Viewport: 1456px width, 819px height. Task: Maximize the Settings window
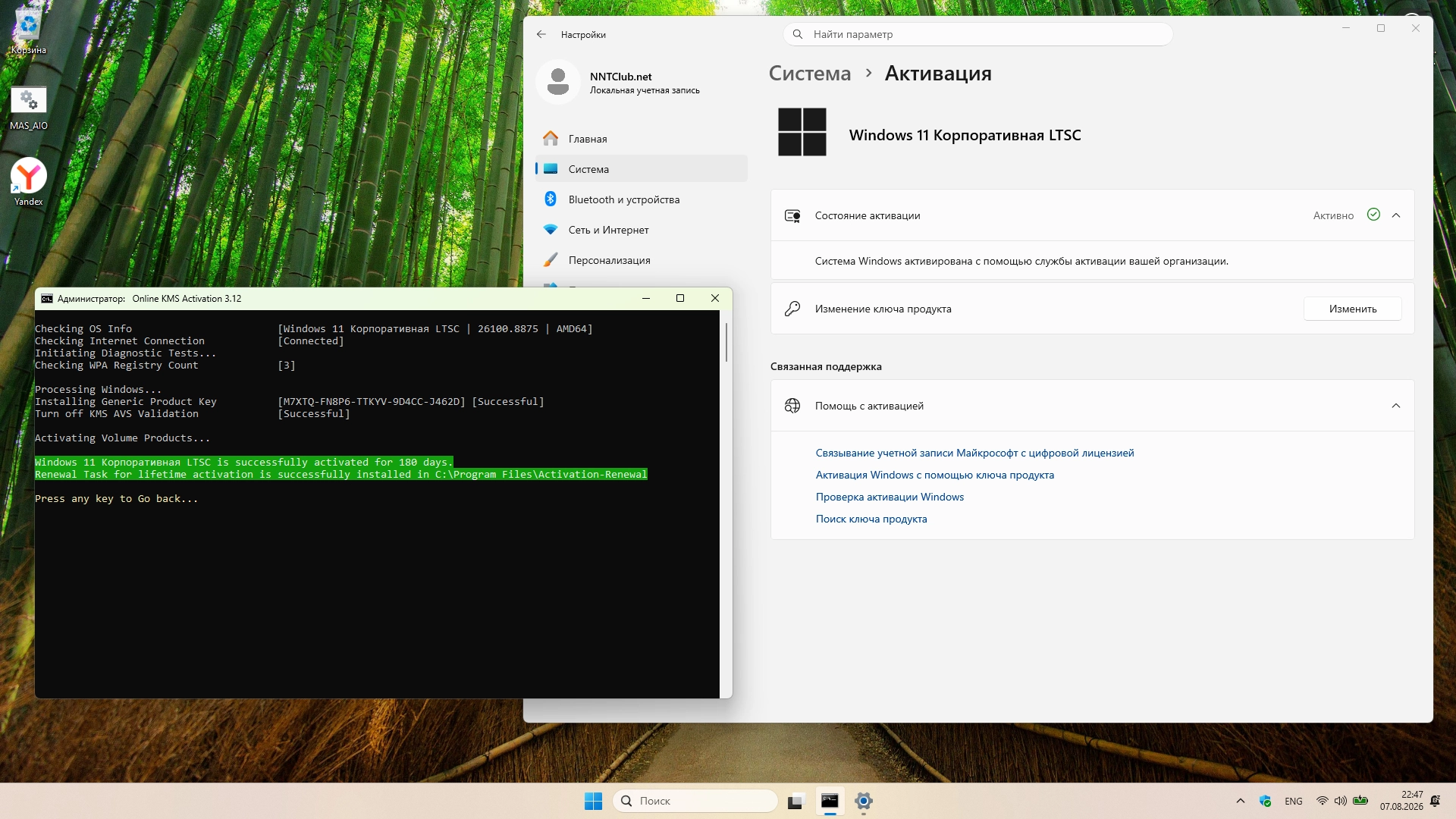click(x=1381, y=28)
